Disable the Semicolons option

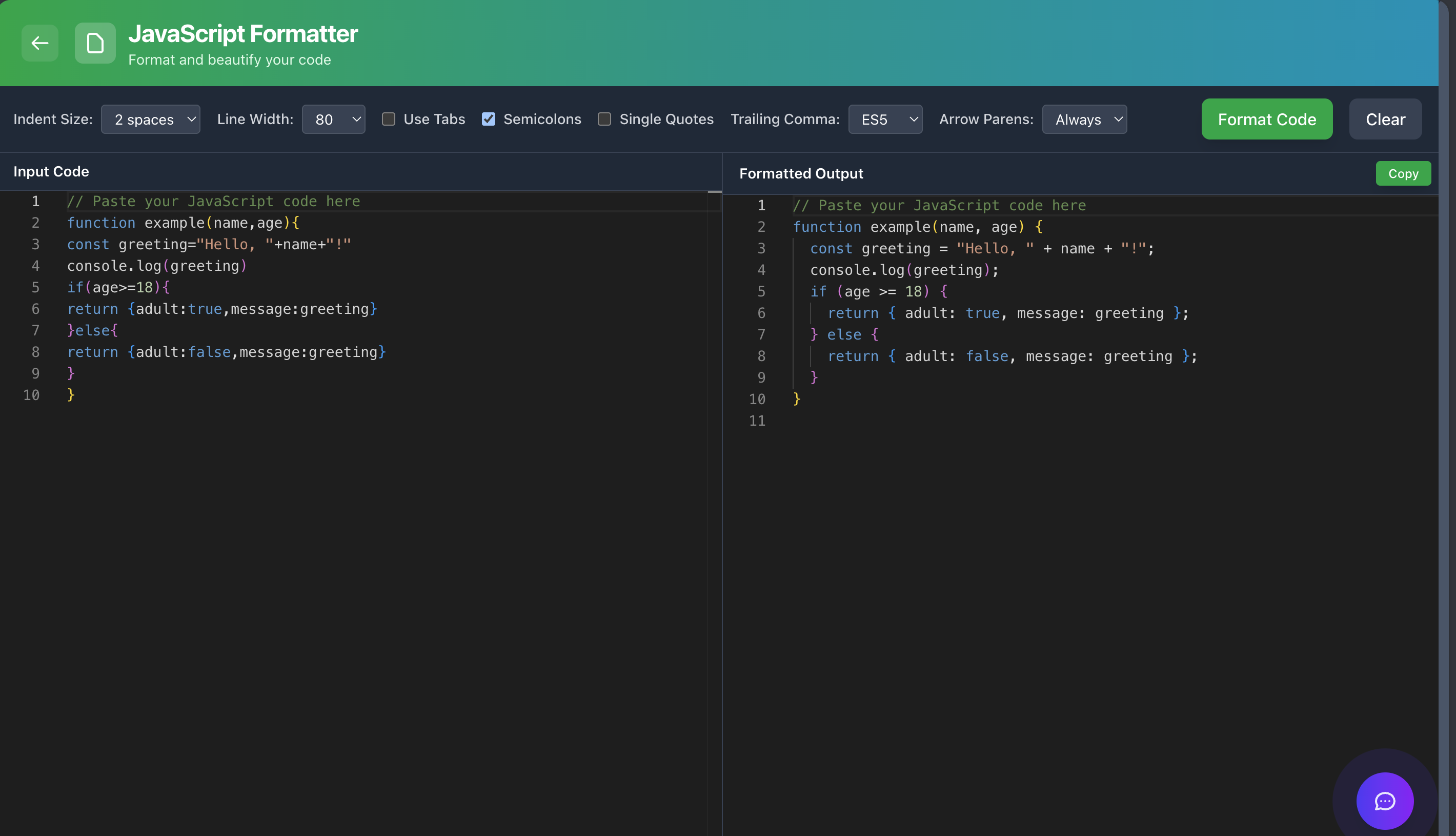point(489,119)
